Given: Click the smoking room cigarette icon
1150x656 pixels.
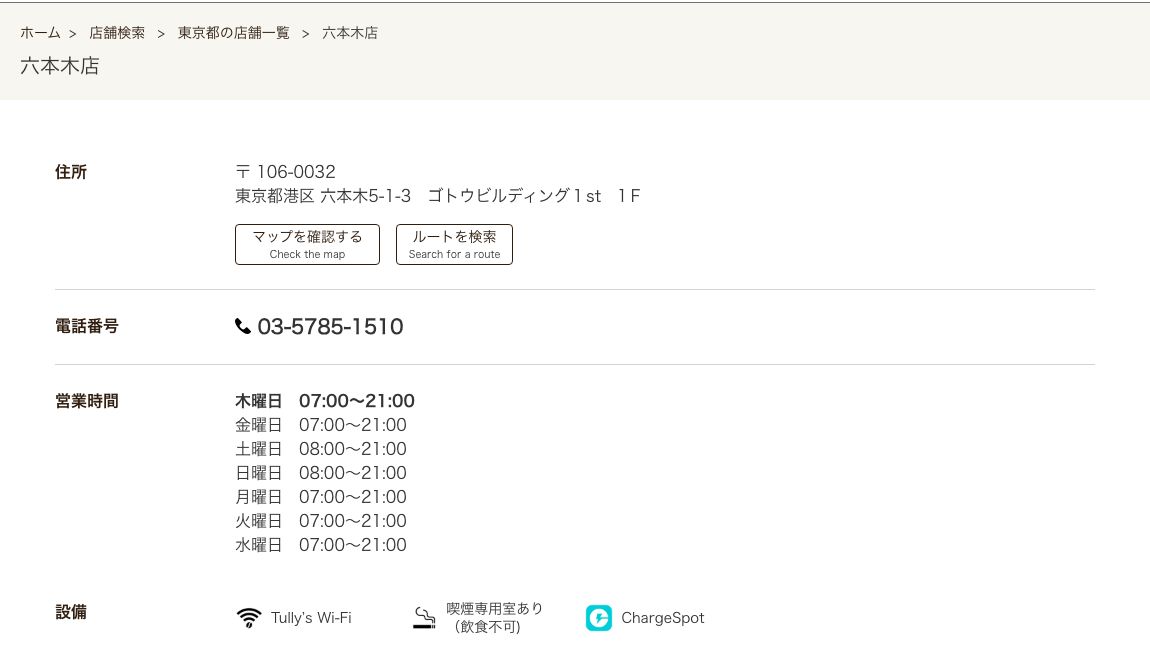Looking at the screenshot, I should pyautogui.click(x=424, y=618).
